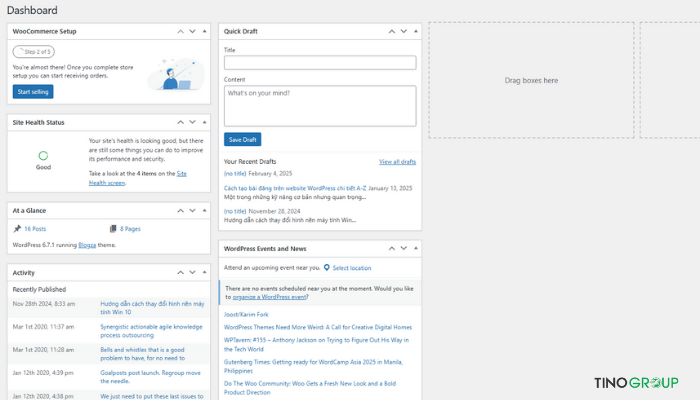700x400 pixels.
Task: Open the Blogza theme link
Action: (87, 245)
